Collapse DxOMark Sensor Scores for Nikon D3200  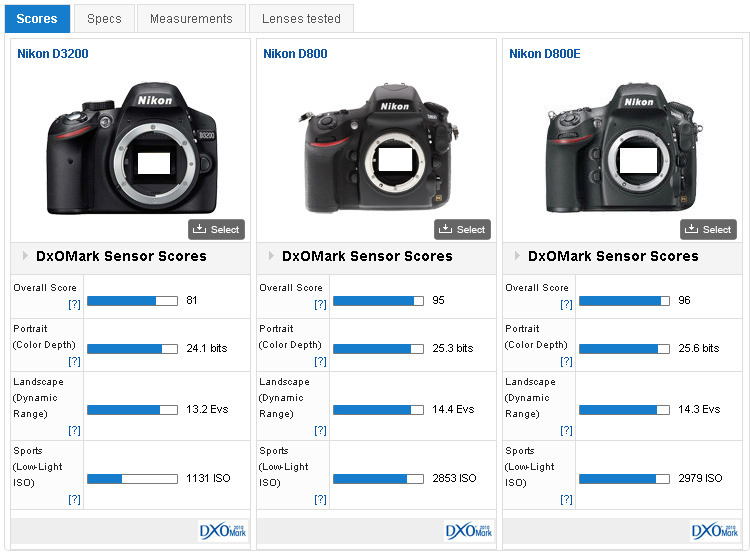(25, 256)
